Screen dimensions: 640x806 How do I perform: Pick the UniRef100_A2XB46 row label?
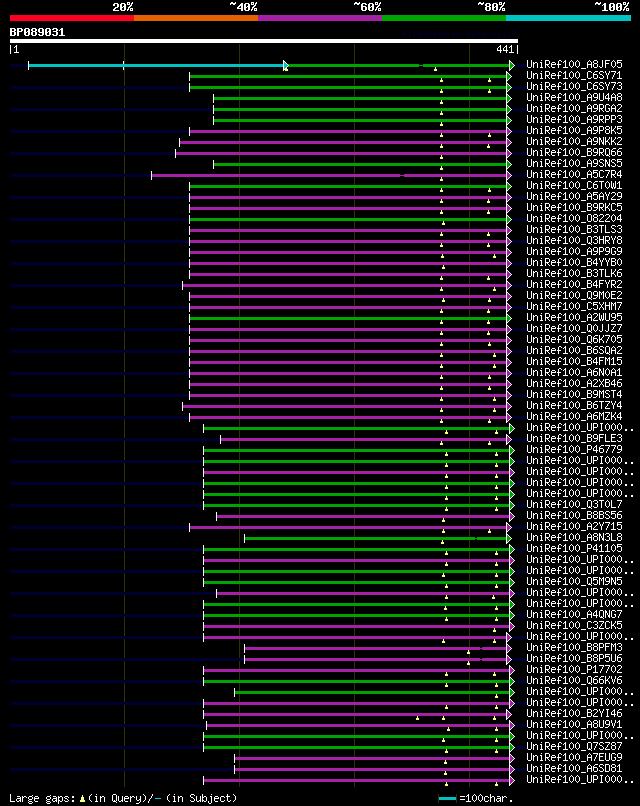[x=574, y=383]
